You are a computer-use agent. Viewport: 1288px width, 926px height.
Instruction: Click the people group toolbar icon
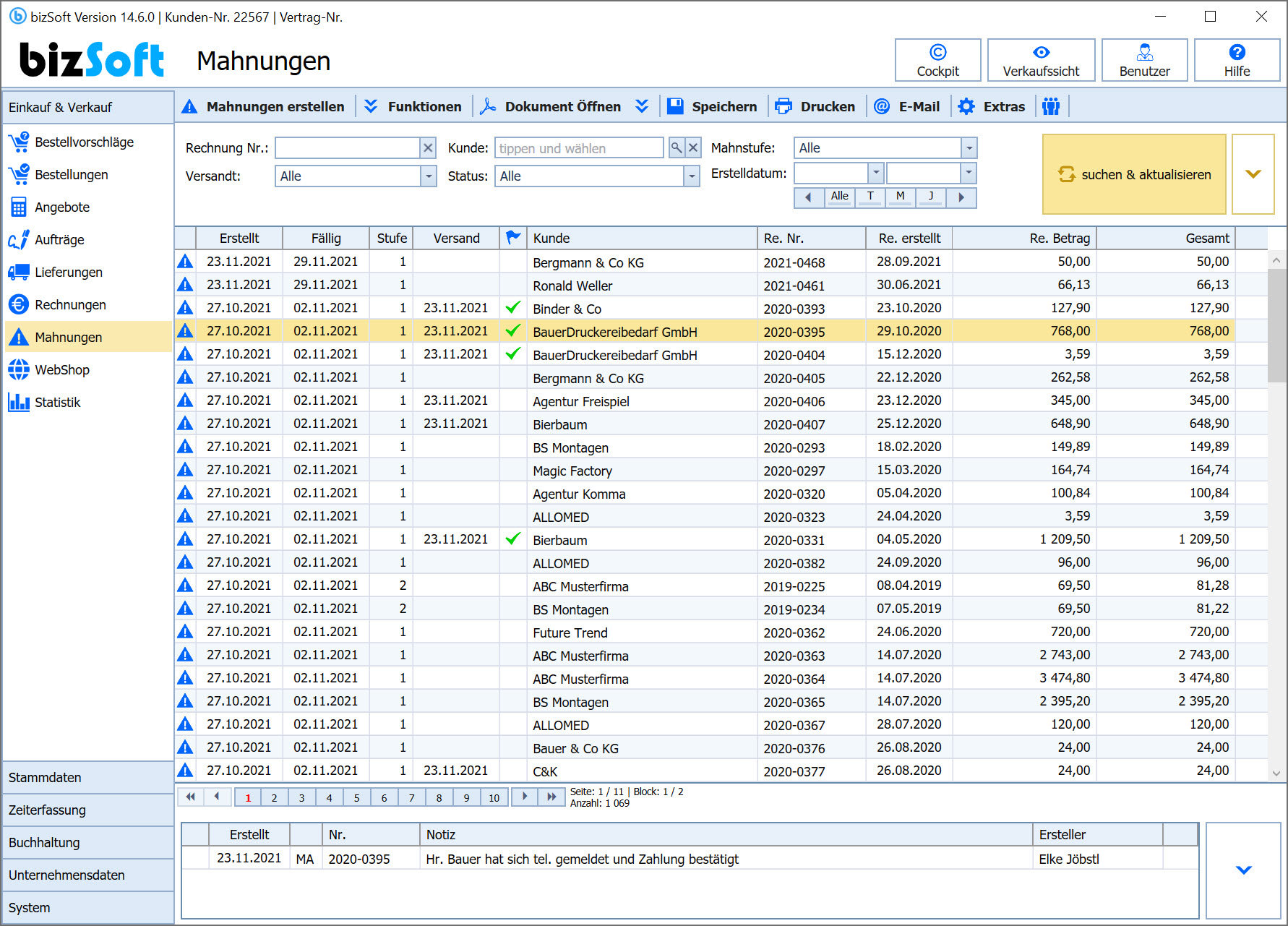pos(1051,106)
